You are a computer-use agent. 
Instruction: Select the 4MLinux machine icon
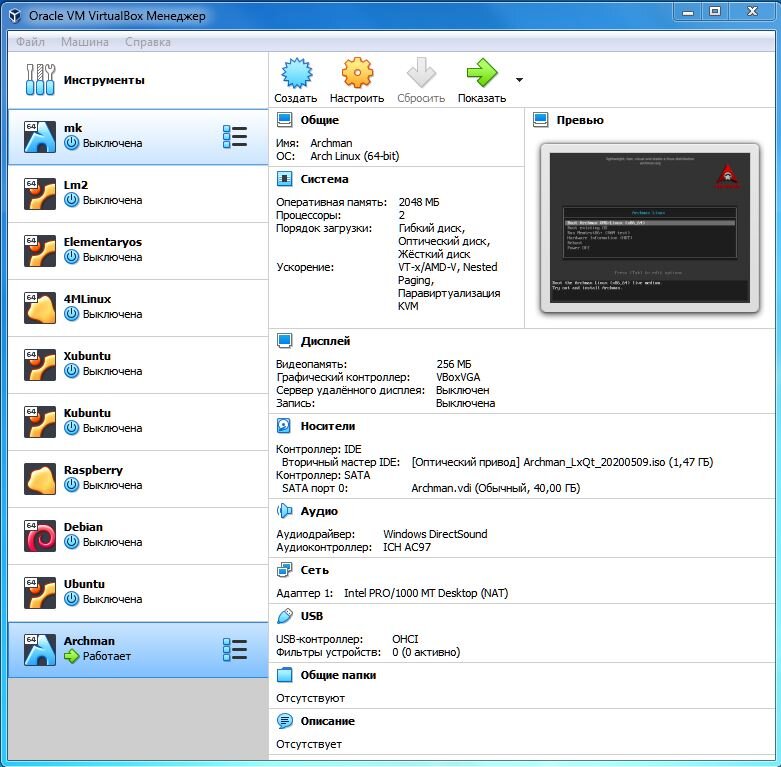40,308
